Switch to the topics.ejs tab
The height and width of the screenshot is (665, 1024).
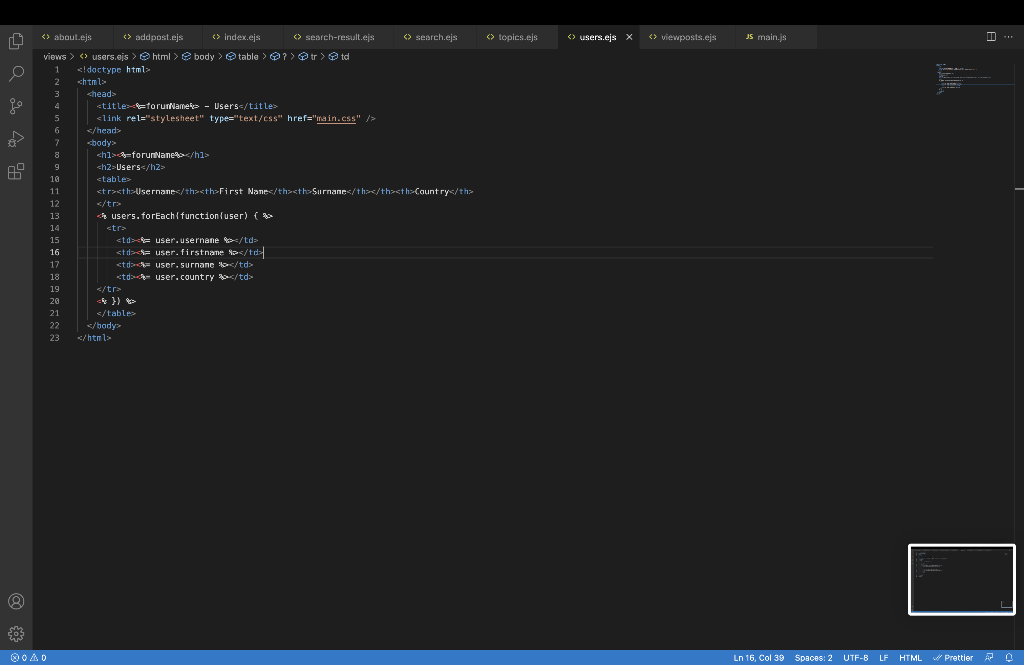(x=517, y=37)
